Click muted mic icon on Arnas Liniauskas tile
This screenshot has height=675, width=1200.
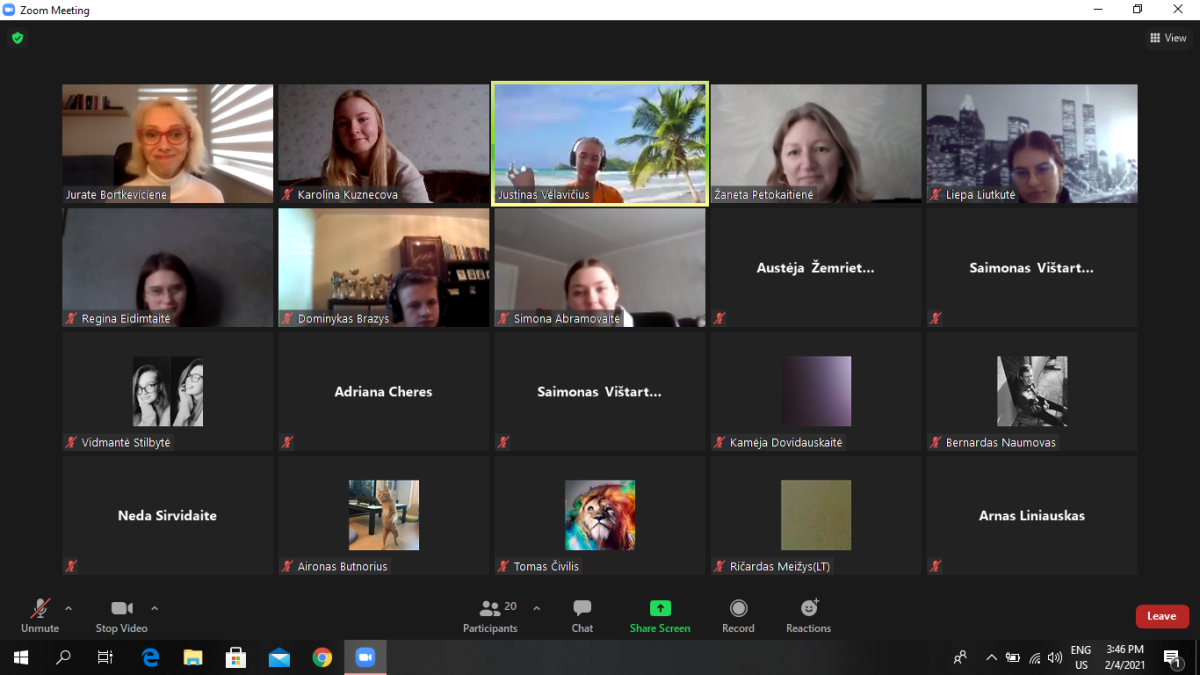tap(936, 566)
